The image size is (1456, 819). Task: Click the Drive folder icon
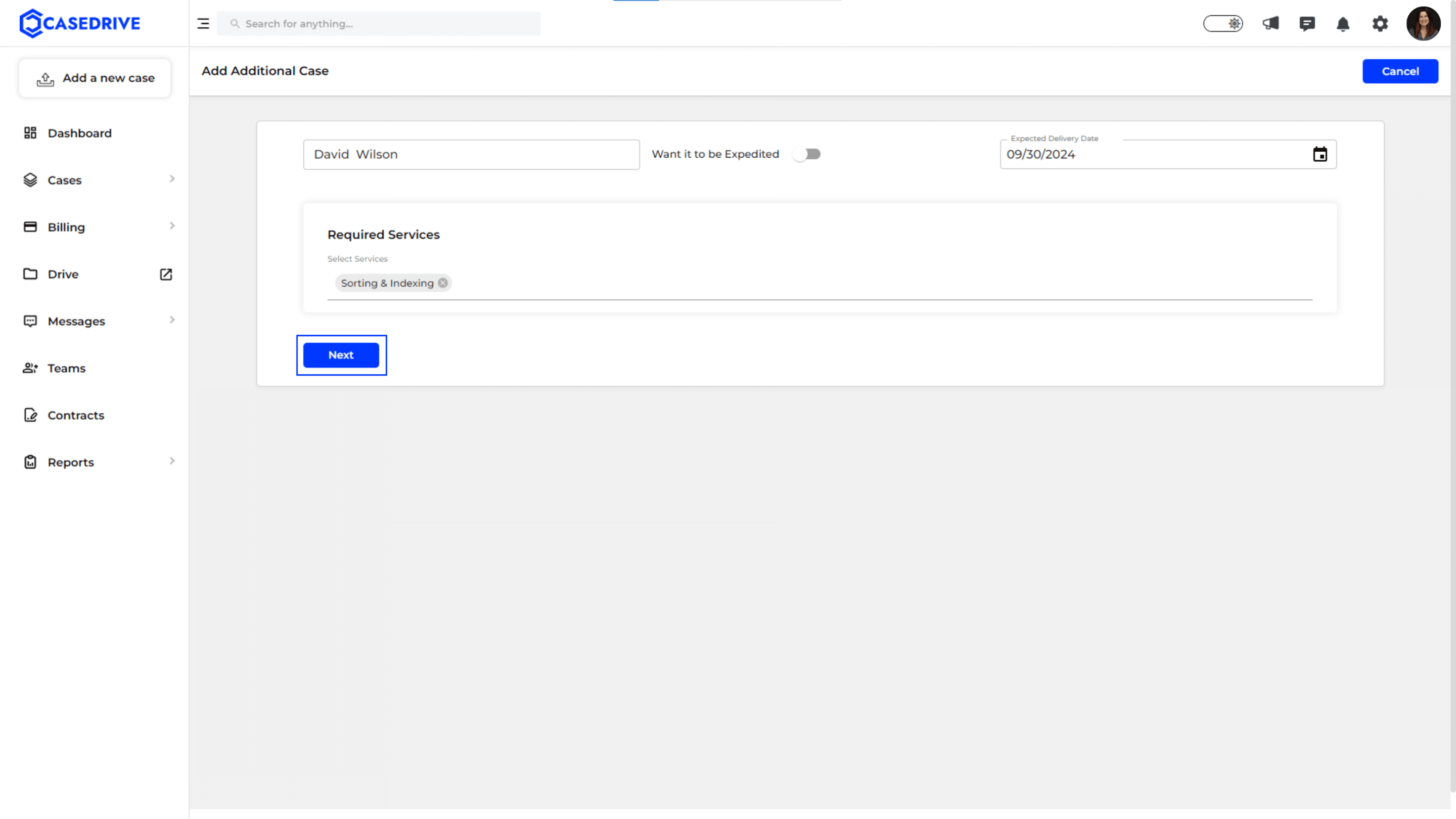[30, 274]
